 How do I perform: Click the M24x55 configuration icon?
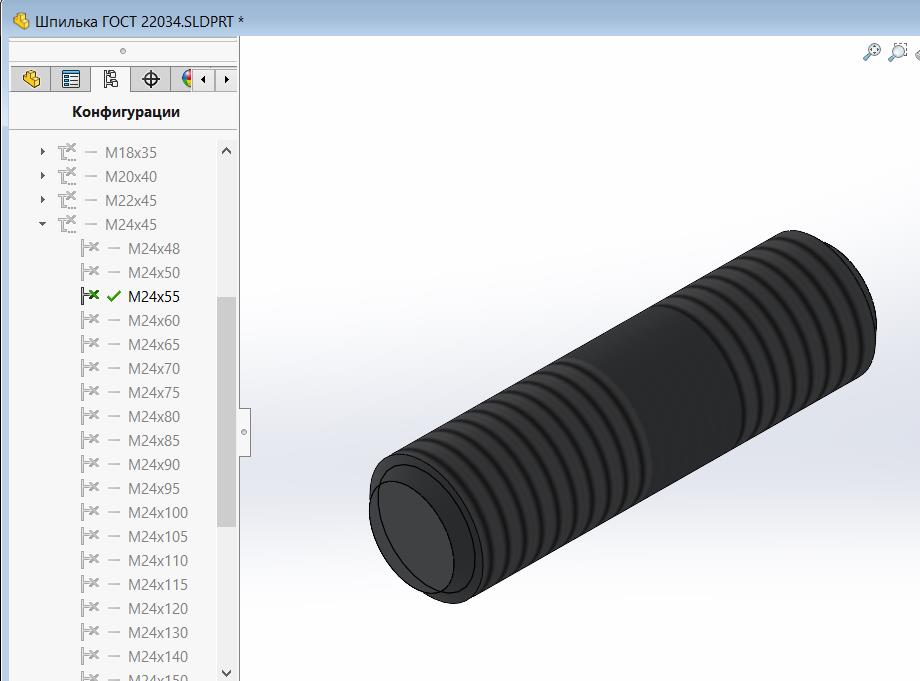click(90, 296)
